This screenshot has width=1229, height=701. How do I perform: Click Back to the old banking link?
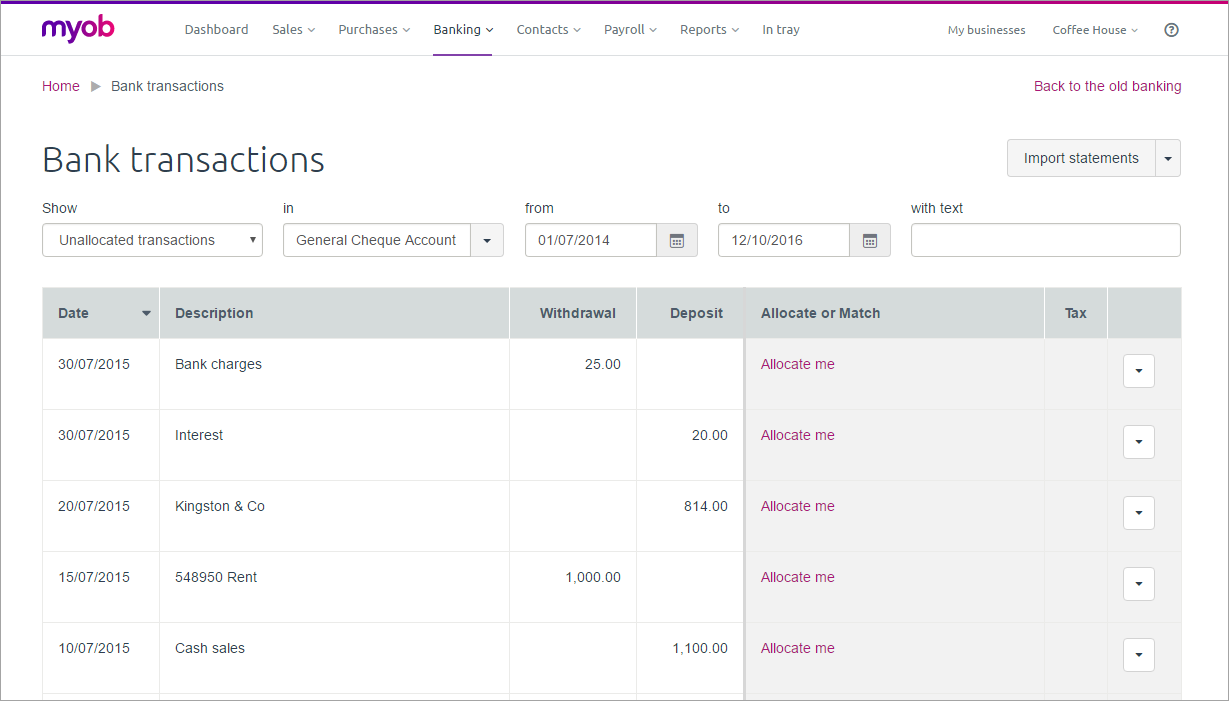pos(1107,86)
